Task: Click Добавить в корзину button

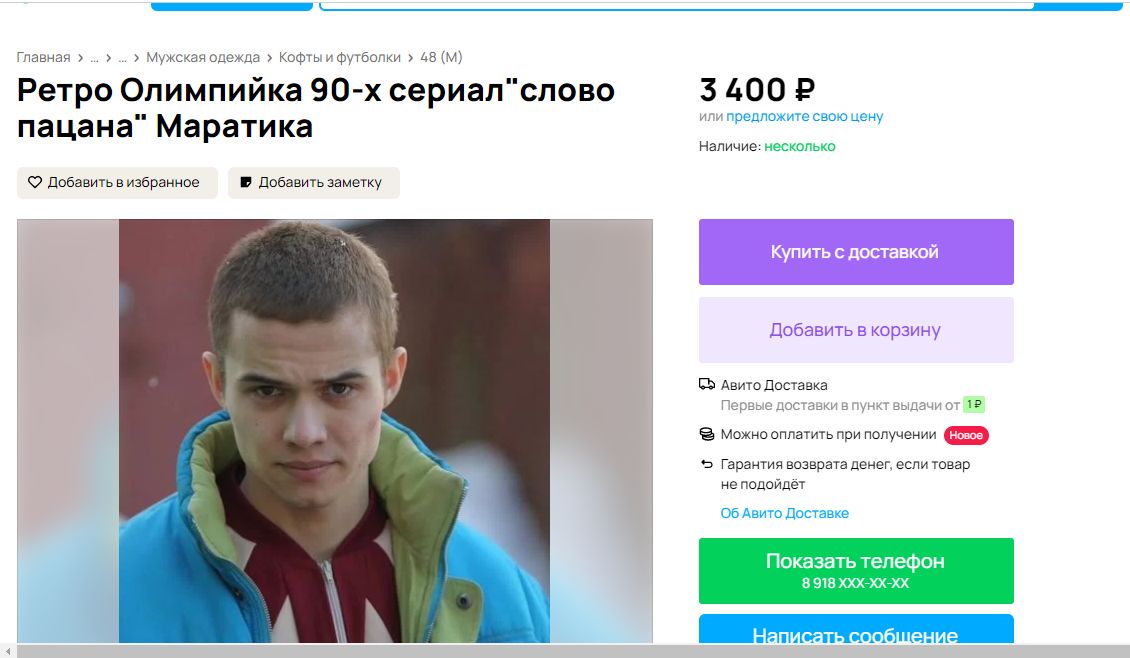Action: pyautogui.click(x=856, y=329)
